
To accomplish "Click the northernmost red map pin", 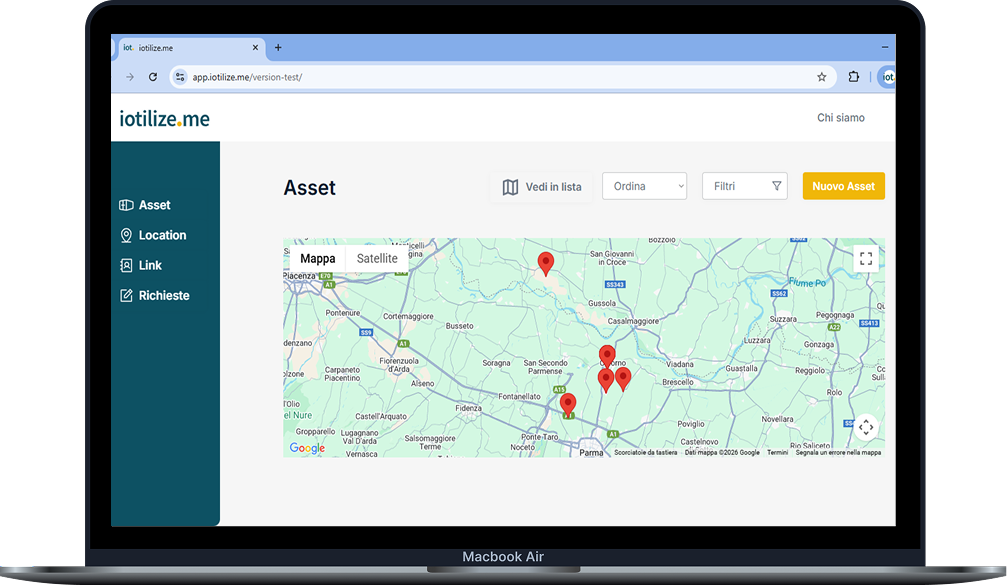I will point(545,262).
